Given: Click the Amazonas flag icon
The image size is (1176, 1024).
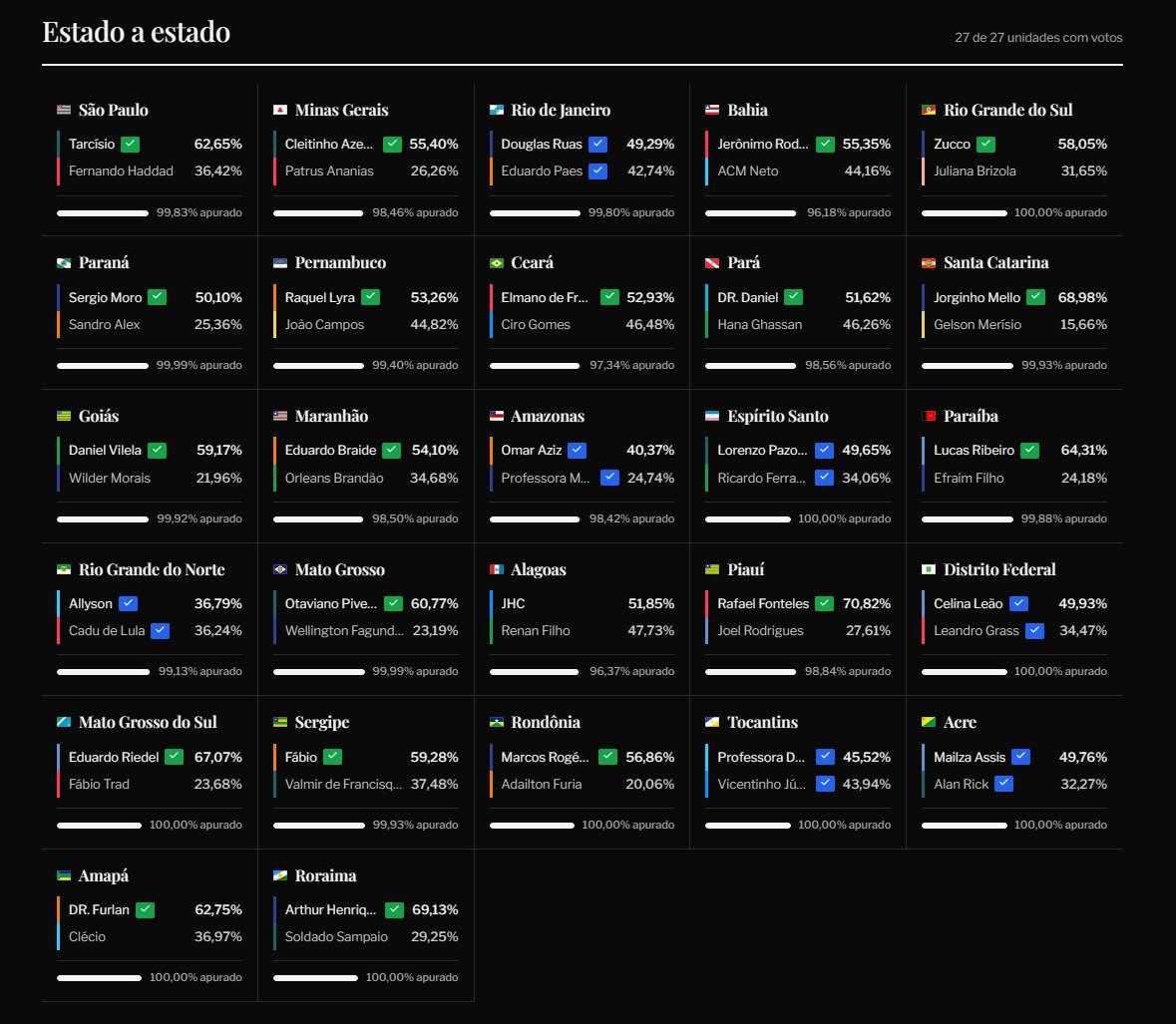Looking at the screenshot, I should point(497,416).
